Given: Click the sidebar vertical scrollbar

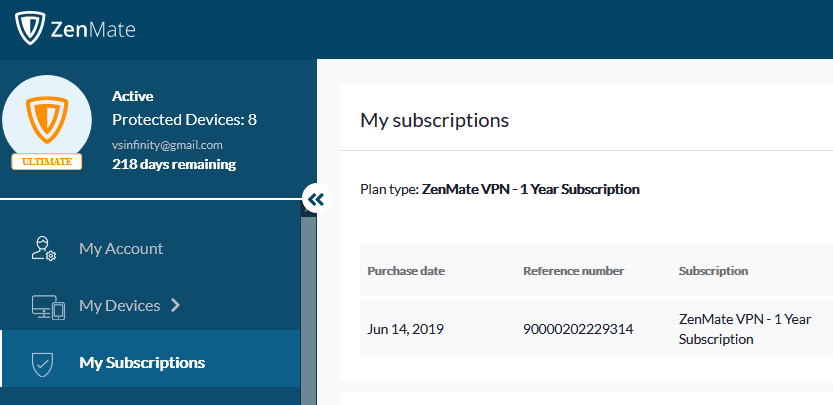Looking at the screenshot, I should point(308,308).
